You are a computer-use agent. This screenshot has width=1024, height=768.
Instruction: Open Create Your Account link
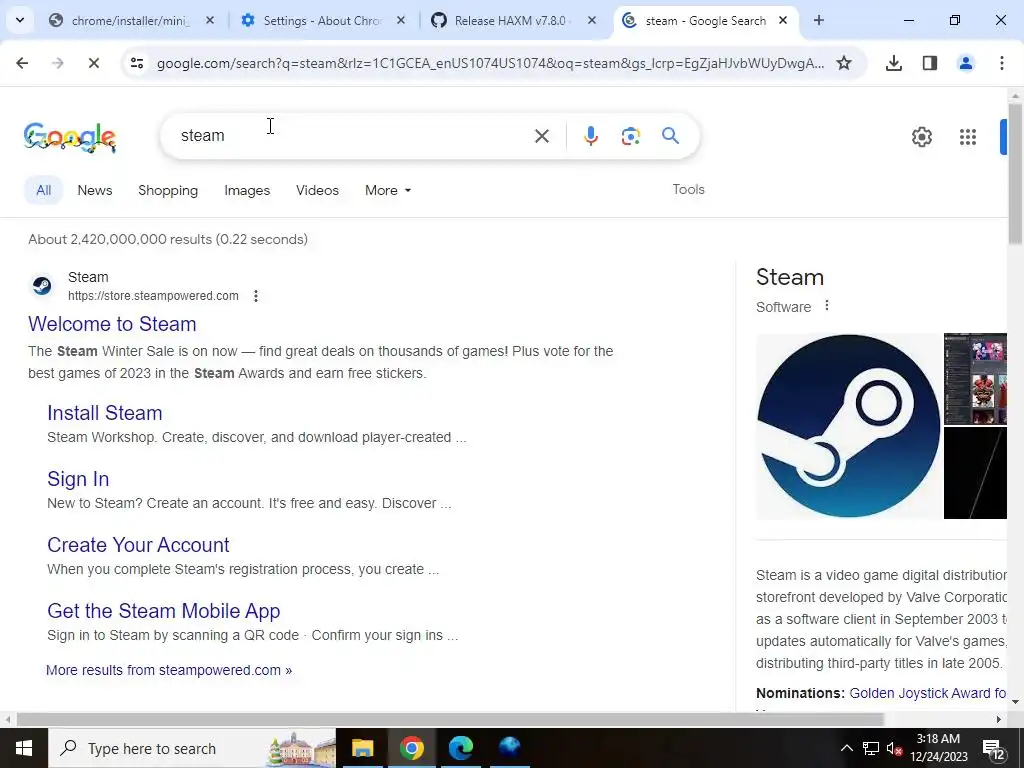coord(138,545)
